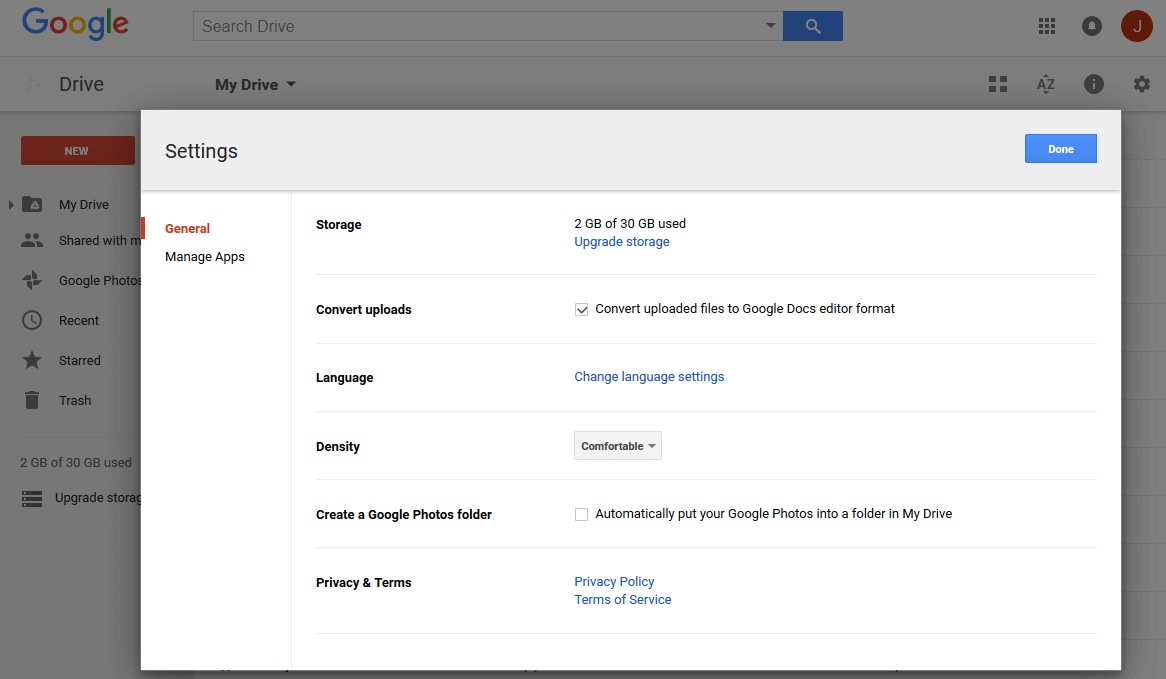
Task: Expand advanced search options arrow
Action: click(x=770, y=26)
